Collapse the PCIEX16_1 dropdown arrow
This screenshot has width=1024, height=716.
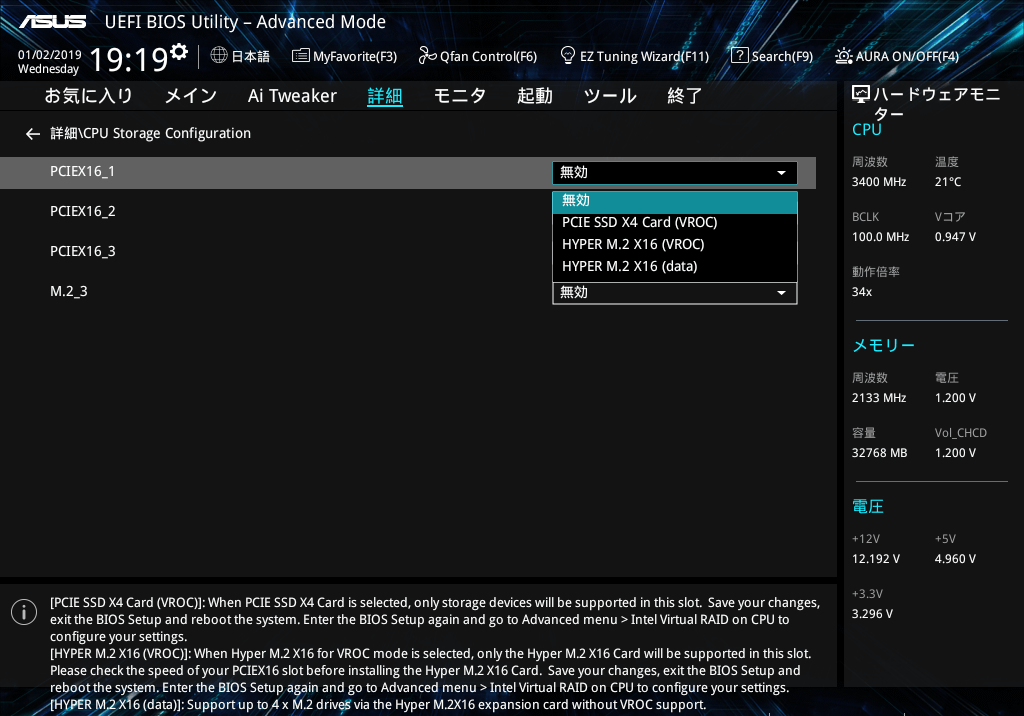(x=781, y=173)
